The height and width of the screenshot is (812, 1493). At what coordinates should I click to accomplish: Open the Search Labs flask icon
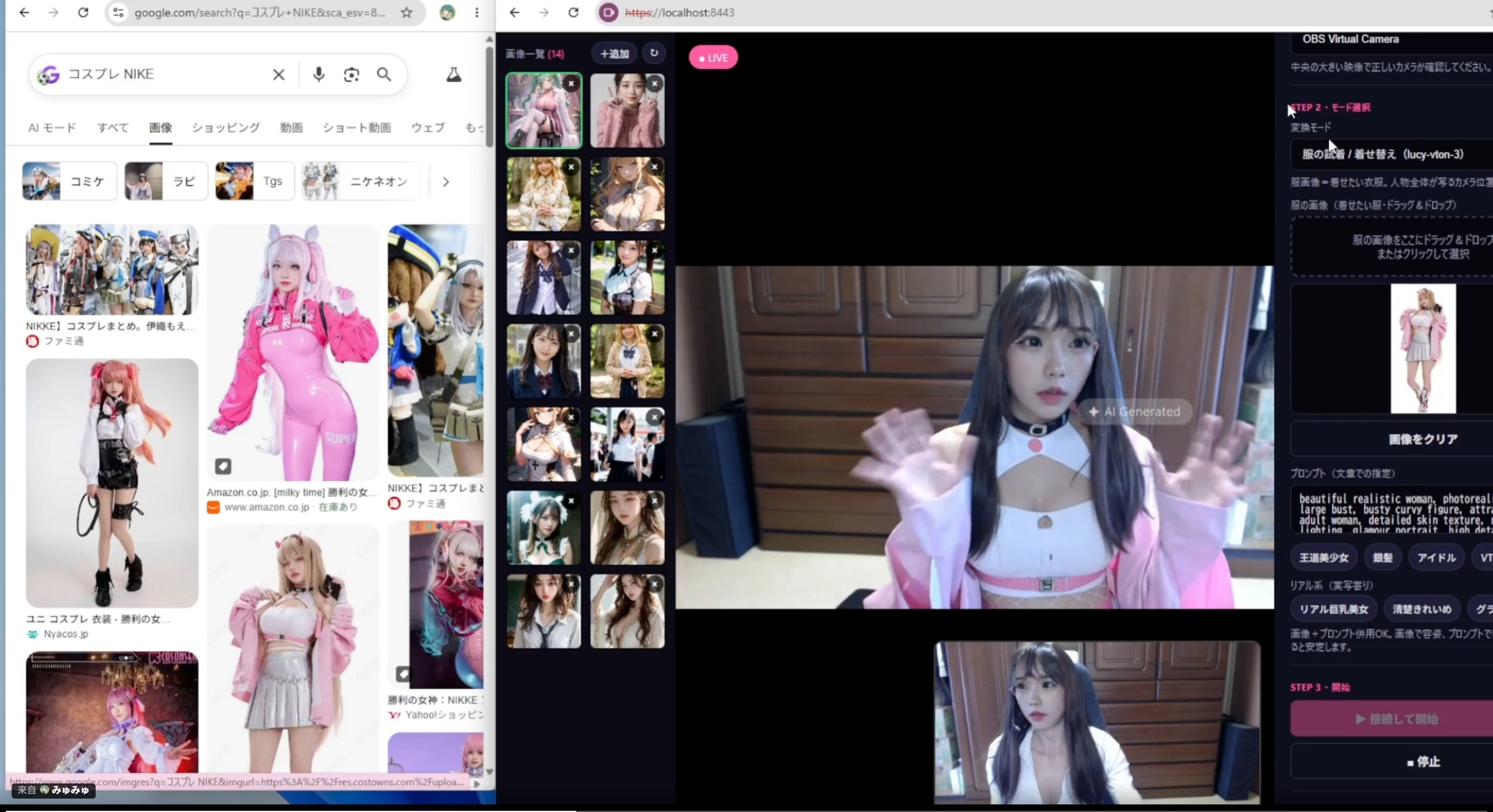pyautogui.click(x=454, y=75)
